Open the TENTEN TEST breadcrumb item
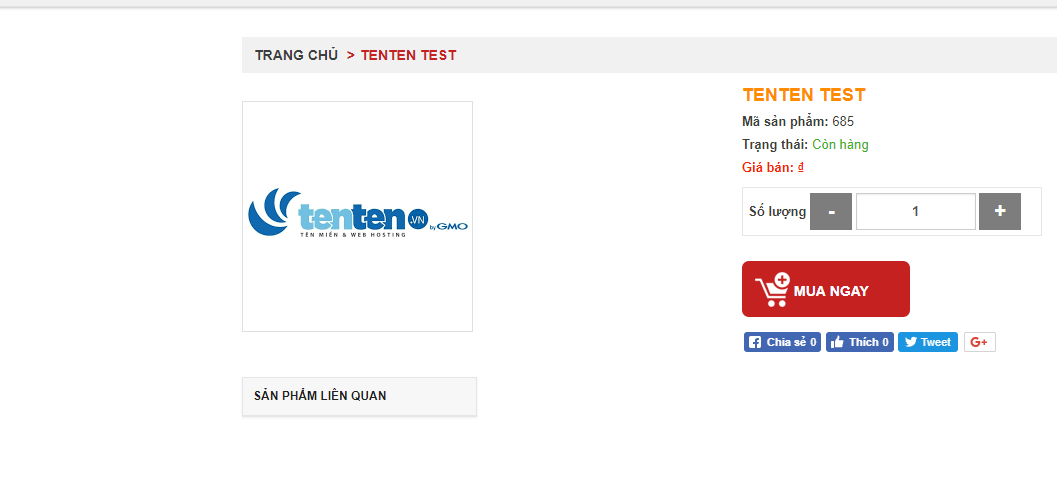Viewport: 1057px width, 478px height. point(409,55)
